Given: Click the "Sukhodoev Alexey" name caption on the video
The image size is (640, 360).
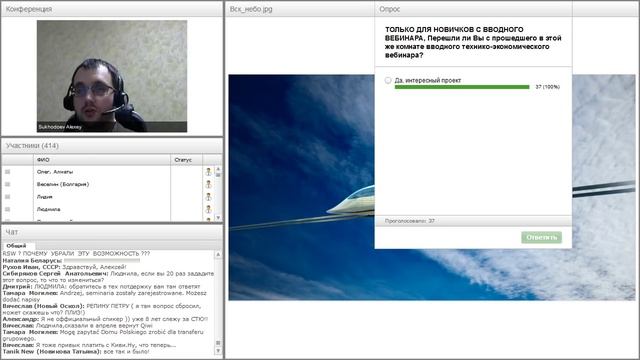Looking at the screenshot, I should (x=60, y=127).
